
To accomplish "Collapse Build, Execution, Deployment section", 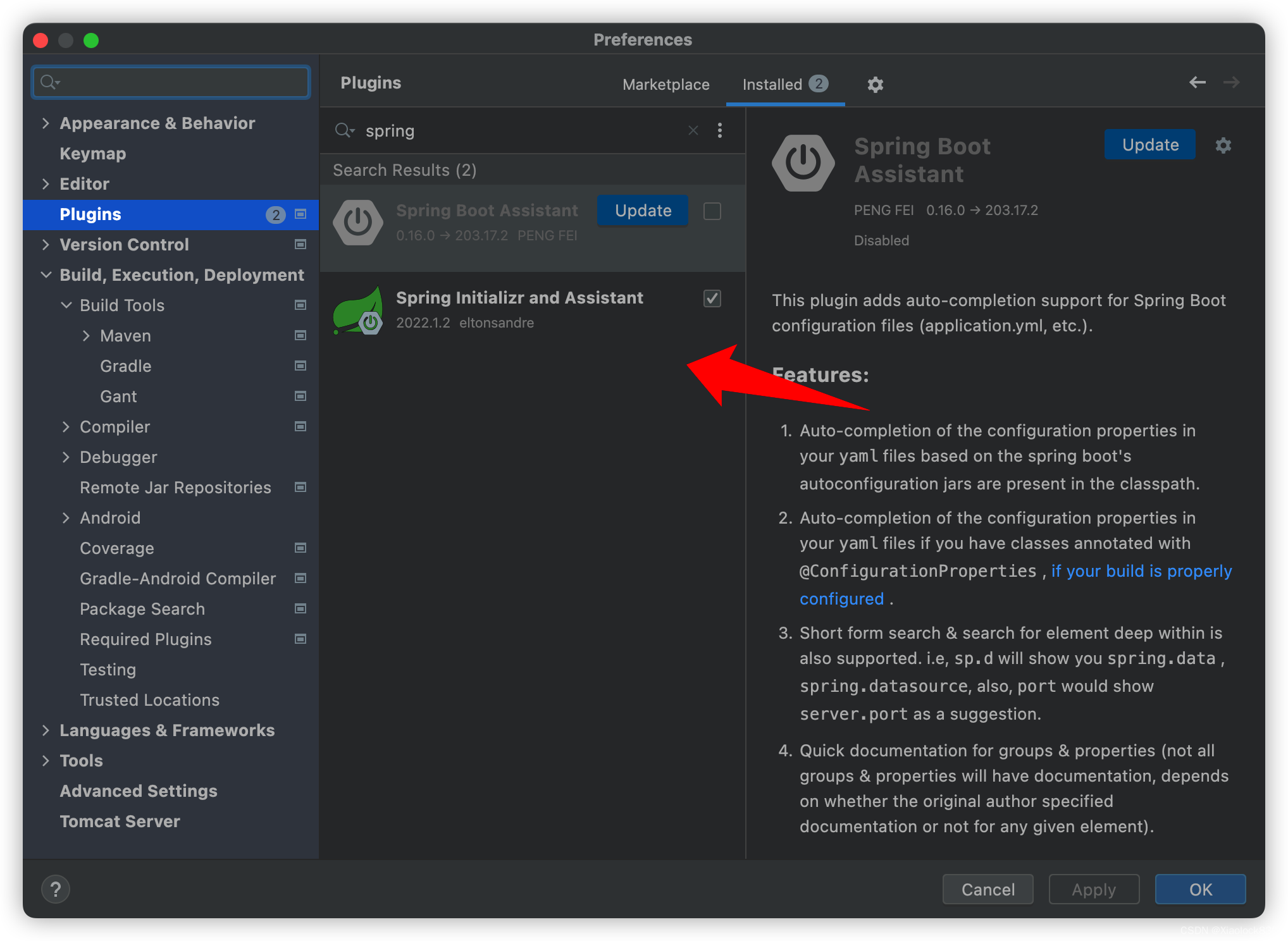I will (x=46, y=275).
